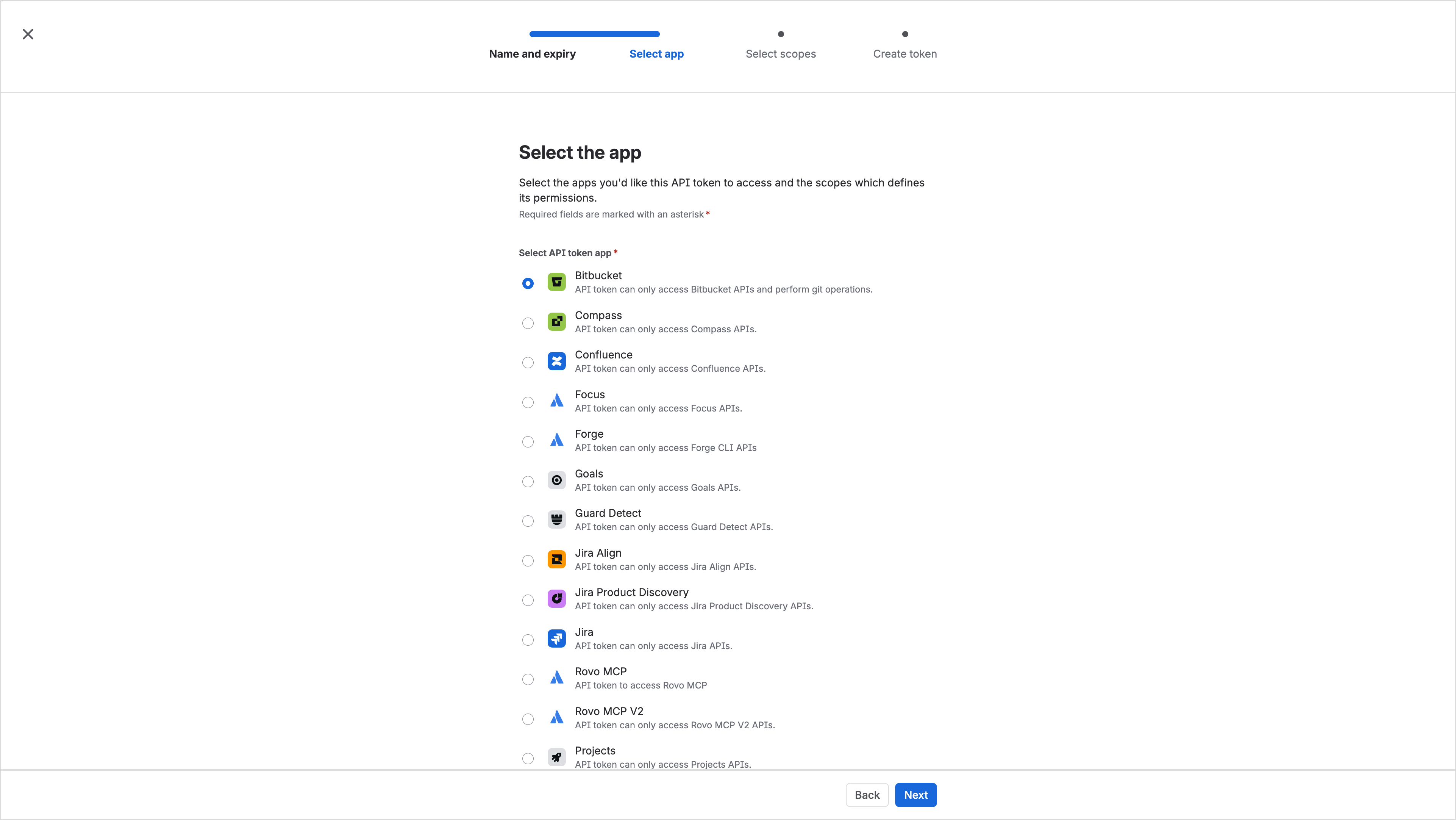Click the blue step progress bar
The width and height of the screenshot is (1456, 820).
tap(595, 34)
